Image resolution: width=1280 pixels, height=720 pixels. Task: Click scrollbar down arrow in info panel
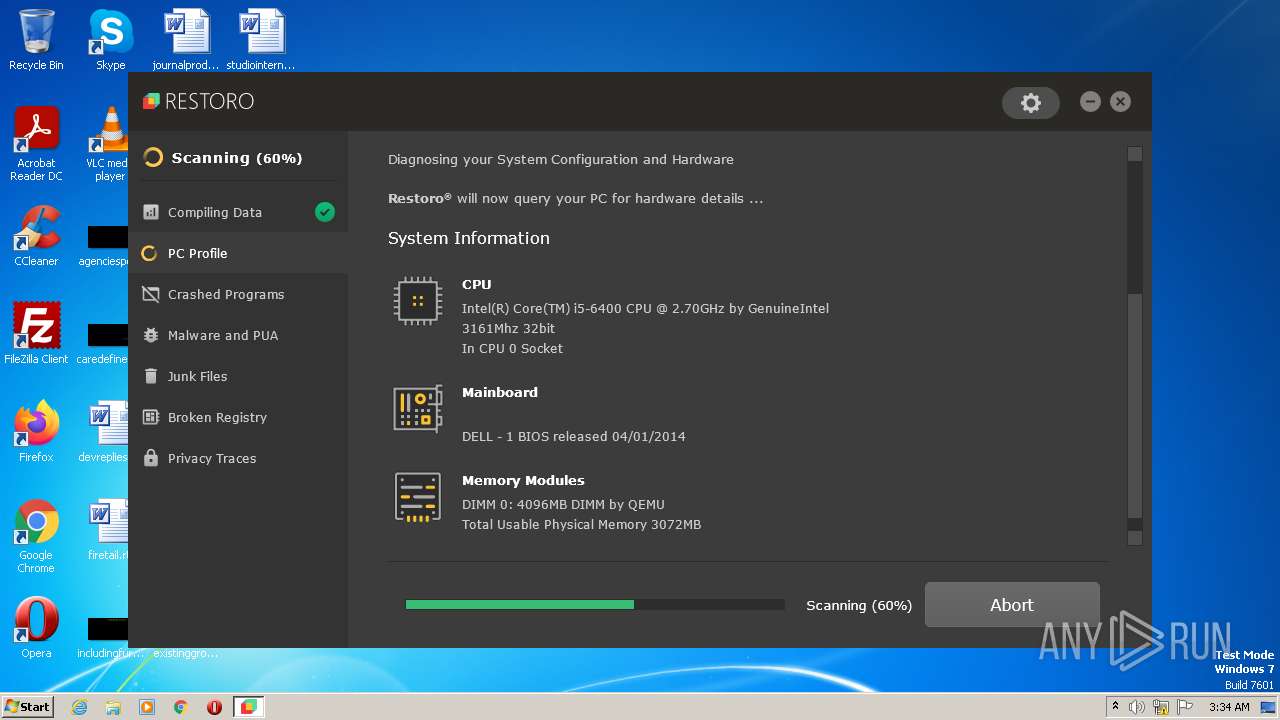click(1134, 538)
